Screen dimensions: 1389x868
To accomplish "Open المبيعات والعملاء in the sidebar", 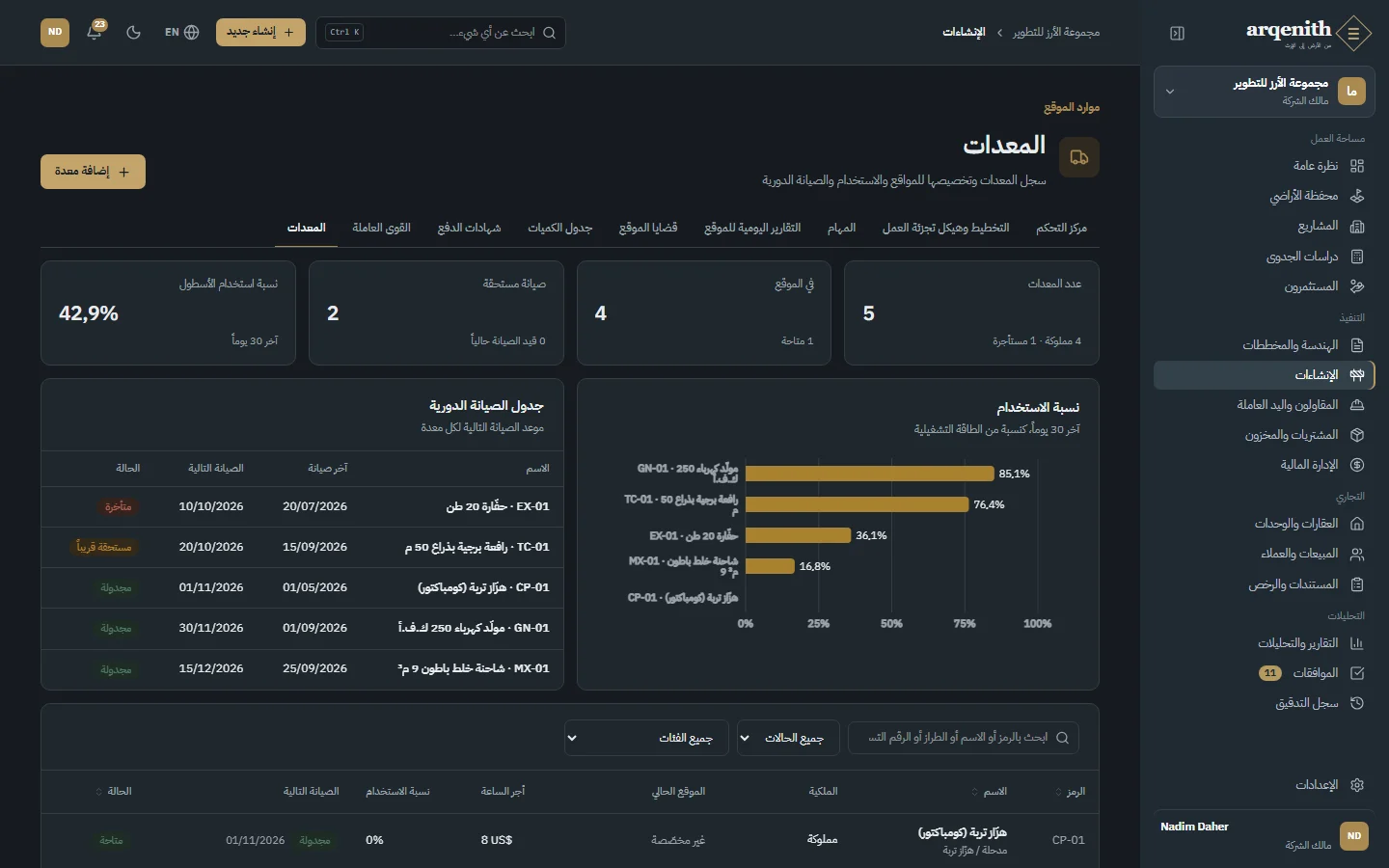I will (x=1264, y=554).
